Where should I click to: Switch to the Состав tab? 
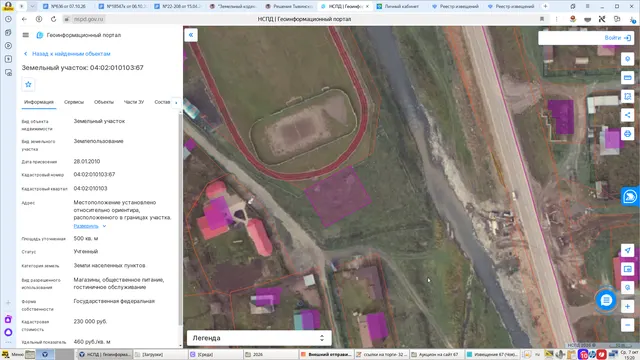pos(162,102)
